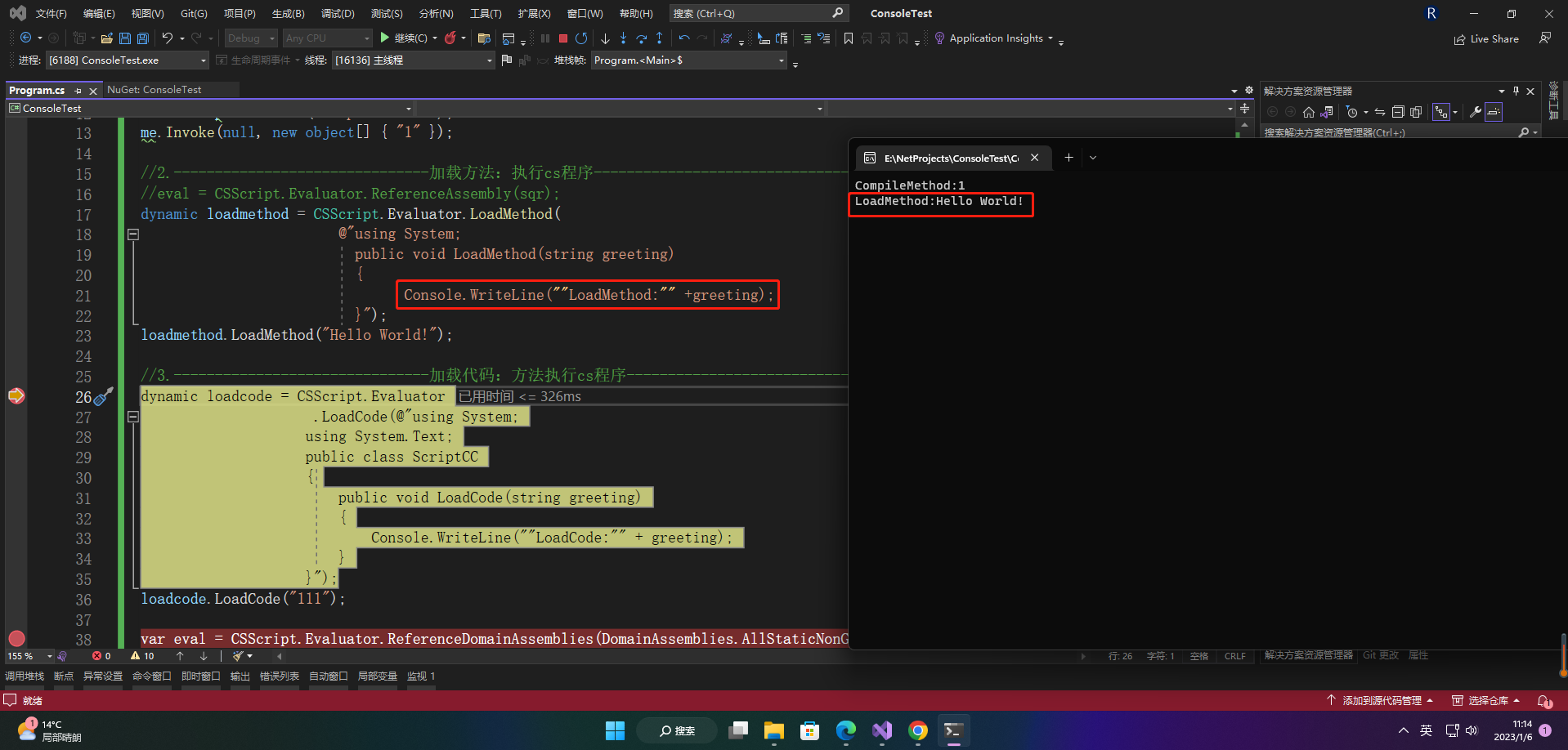Open the stack frame Program.<Main>$ dropdown
The image size is (1568, 750).
688,60
